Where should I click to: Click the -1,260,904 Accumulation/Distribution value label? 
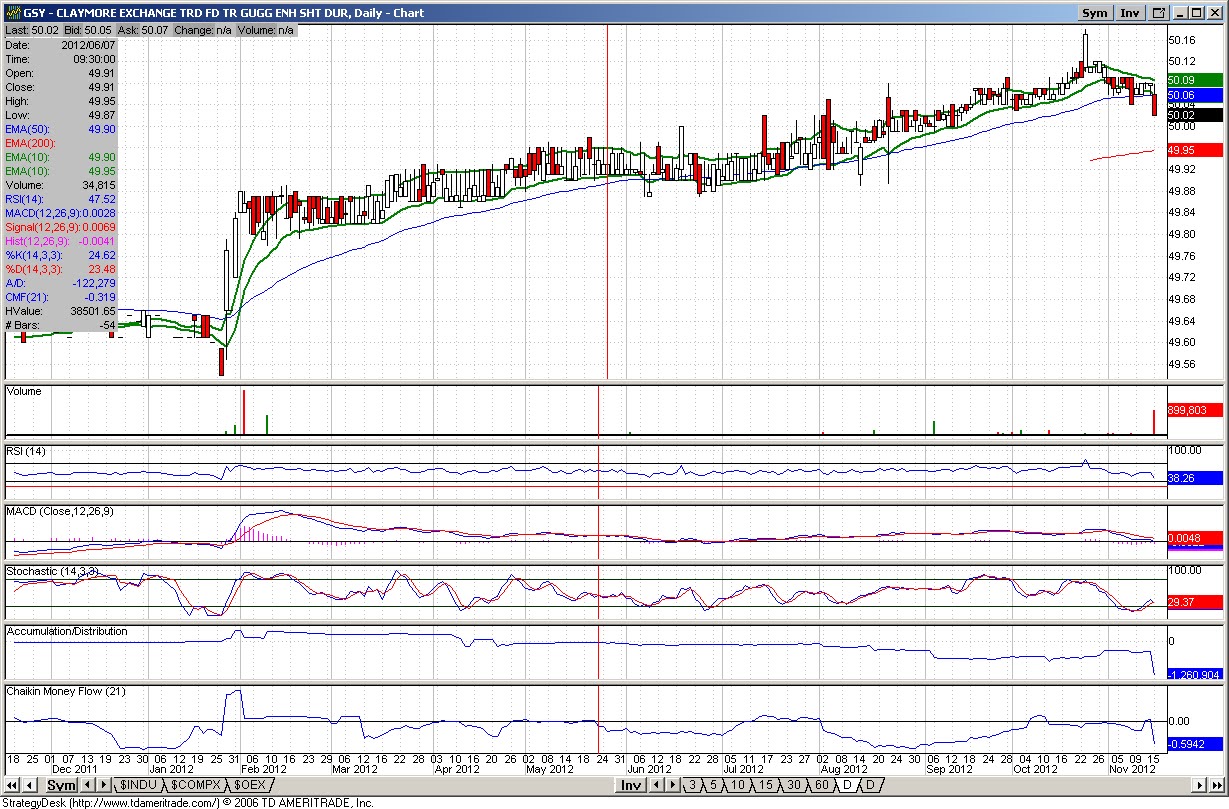(1194, 674)
